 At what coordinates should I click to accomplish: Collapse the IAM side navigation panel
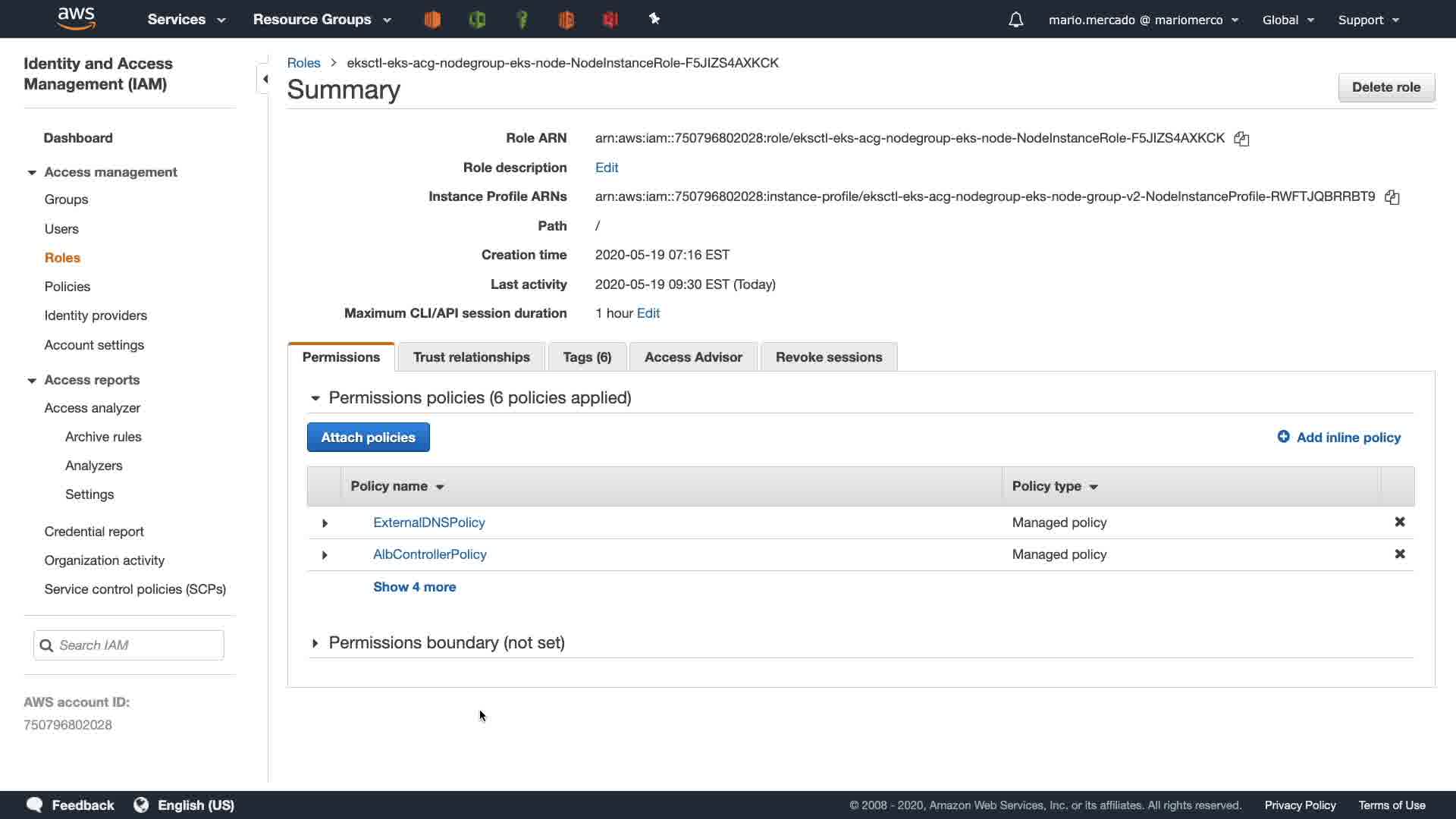pos(265,79)
